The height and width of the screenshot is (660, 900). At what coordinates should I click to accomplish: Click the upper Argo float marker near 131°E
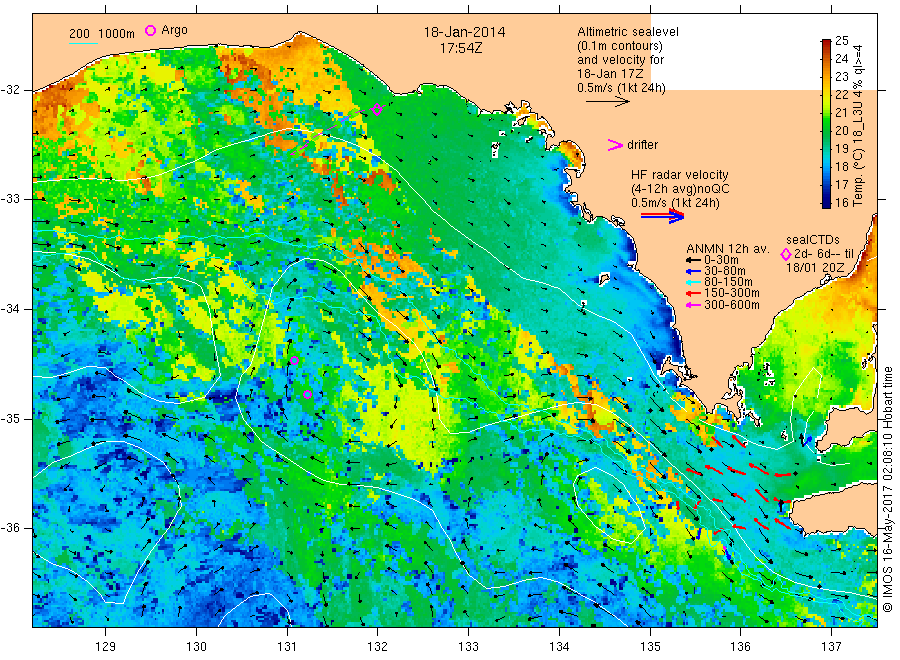(x=294, y=360)
